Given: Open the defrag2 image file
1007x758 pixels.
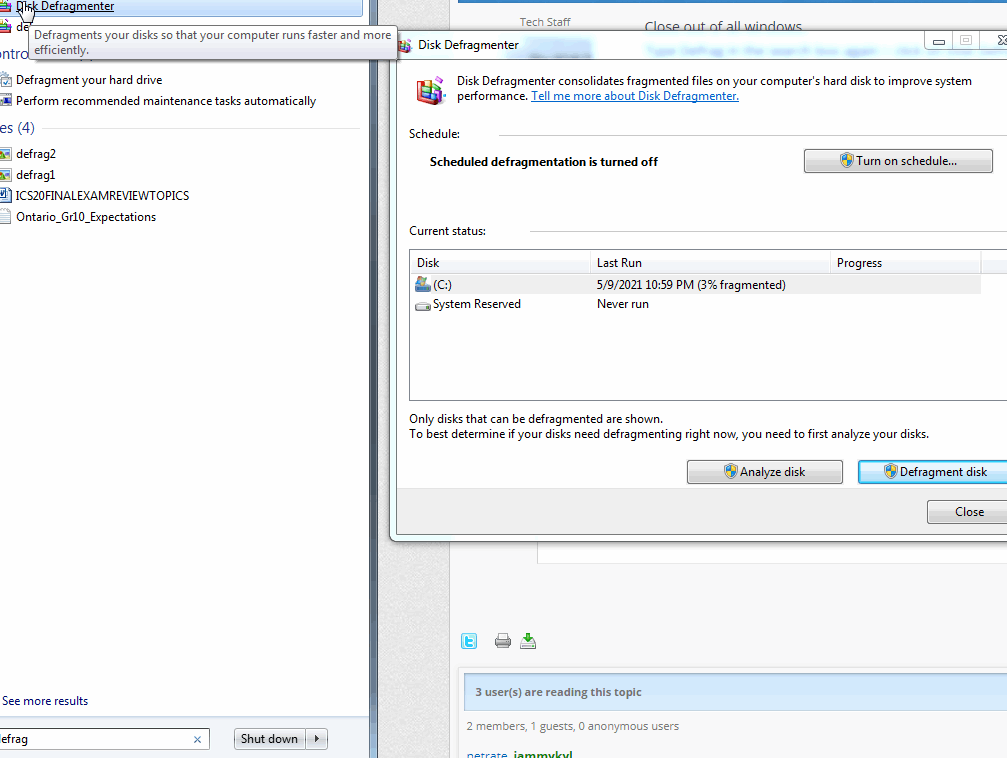Looking at the screenshot, I should coord(36,154).
